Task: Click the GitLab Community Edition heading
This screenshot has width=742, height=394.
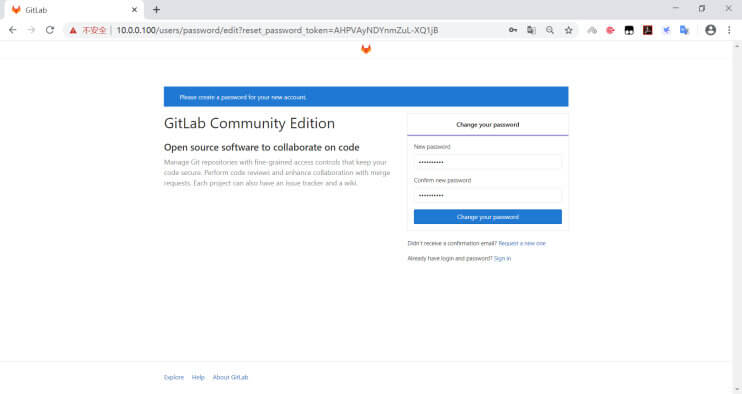Action: click(x=249, y=123)
